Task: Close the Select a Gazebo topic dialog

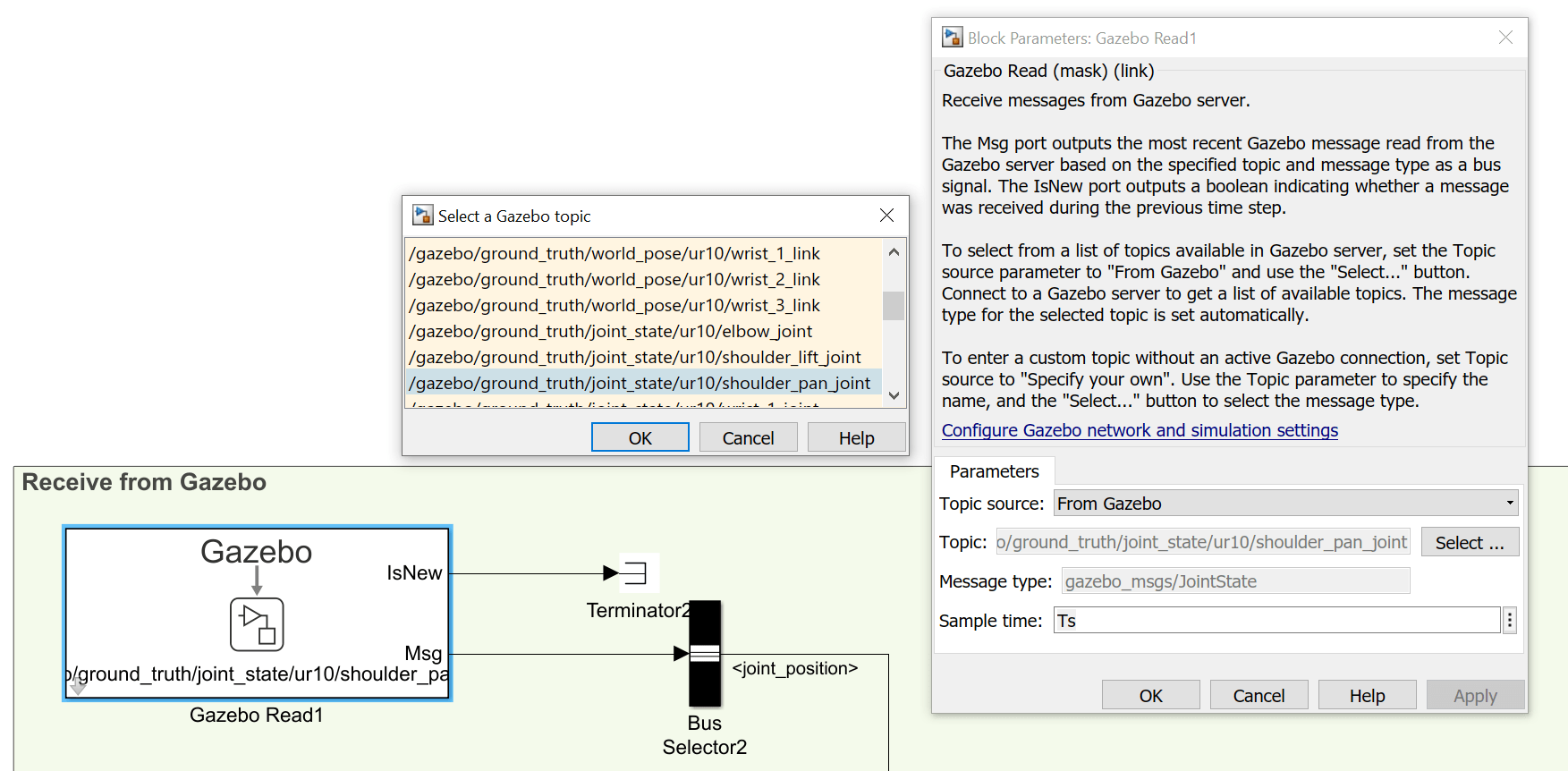Action: tap(886, 216)
